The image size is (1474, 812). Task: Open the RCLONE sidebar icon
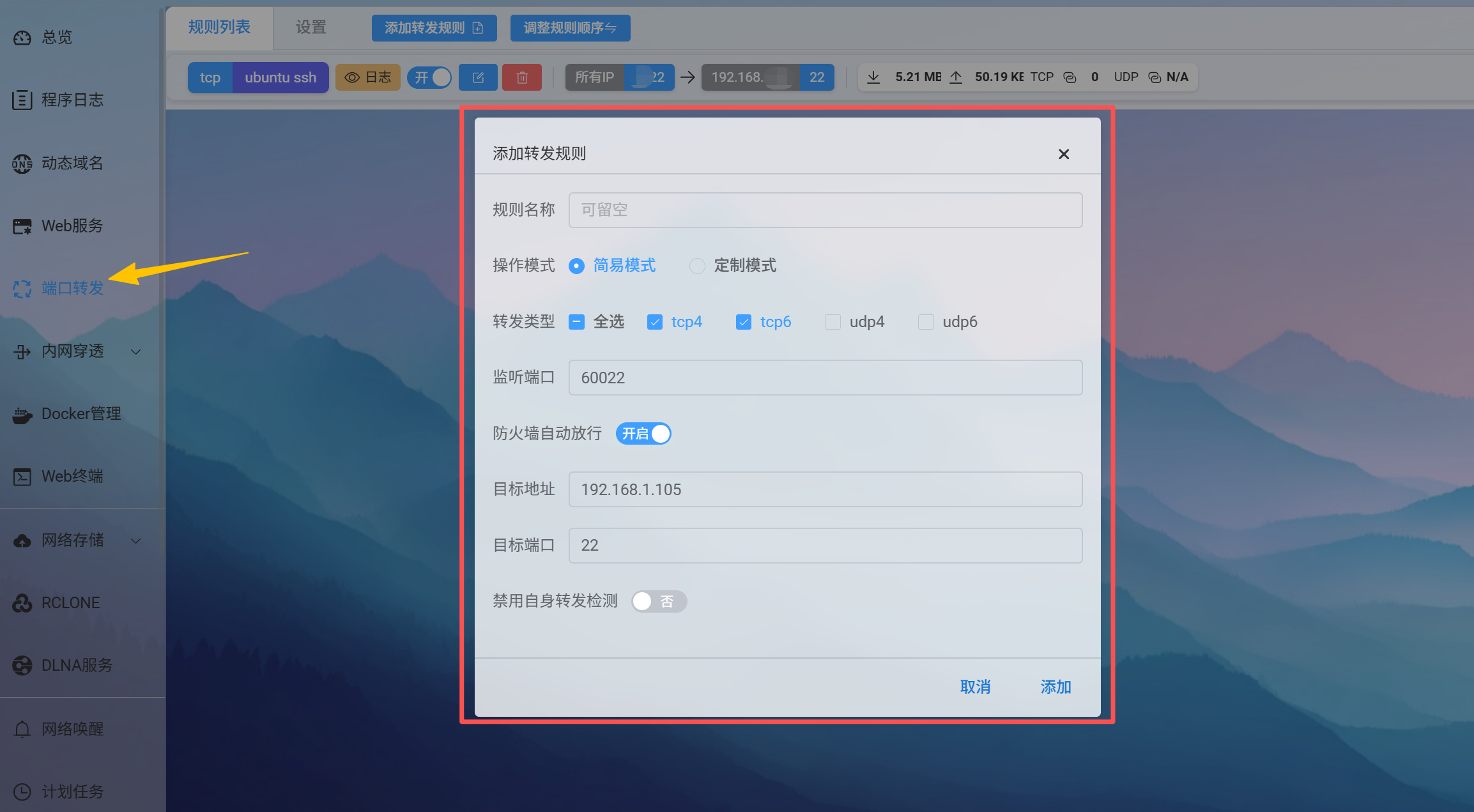pyautogui.click(x=22, y=603)
